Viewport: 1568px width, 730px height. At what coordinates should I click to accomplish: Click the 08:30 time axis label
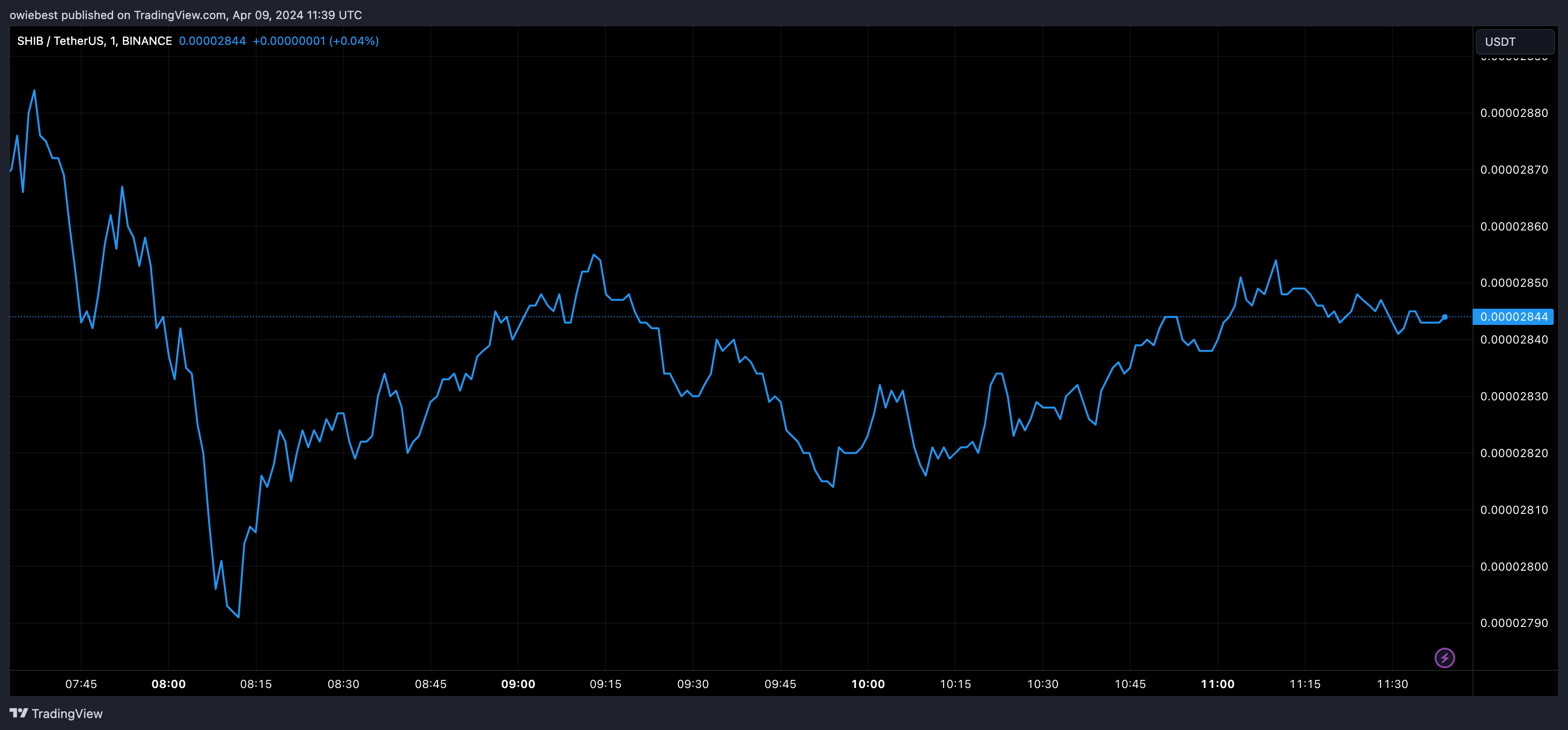pyautogui.click(x=343, y=684)
